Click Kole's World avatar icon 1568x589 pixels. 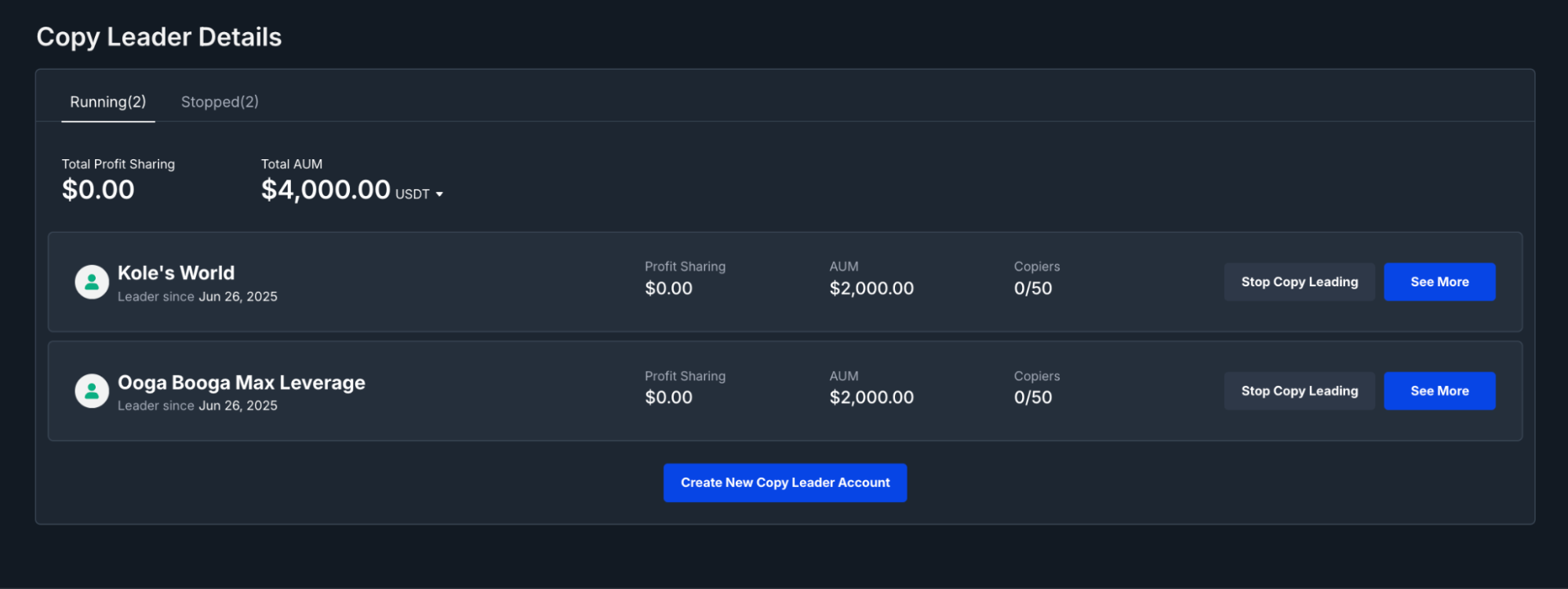pyautogui.click(x=92, y=282)
